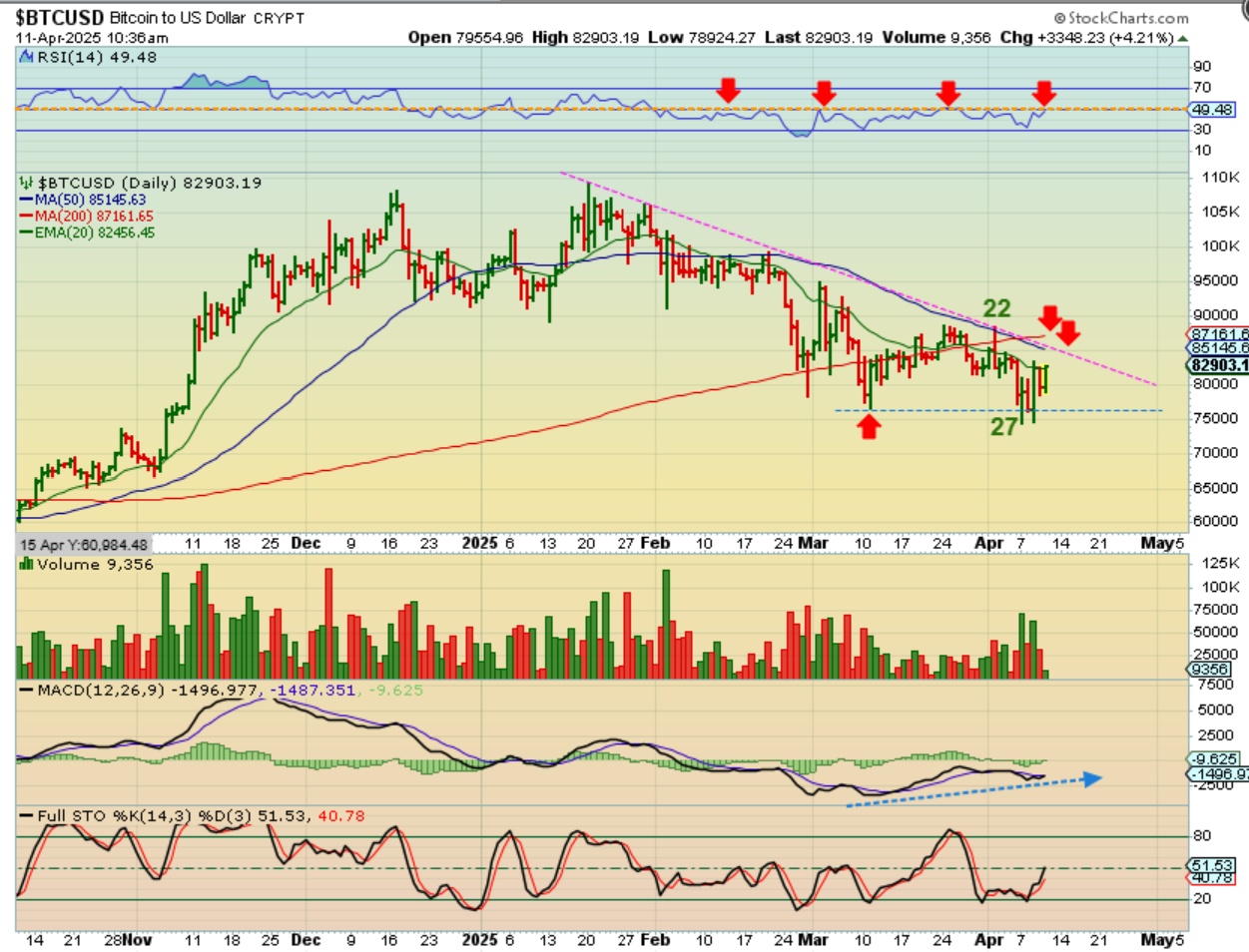This screenshot has width=1249, height=952.
Task: Click the 20 level label on stochastic axis
Action: [1202, 899]
